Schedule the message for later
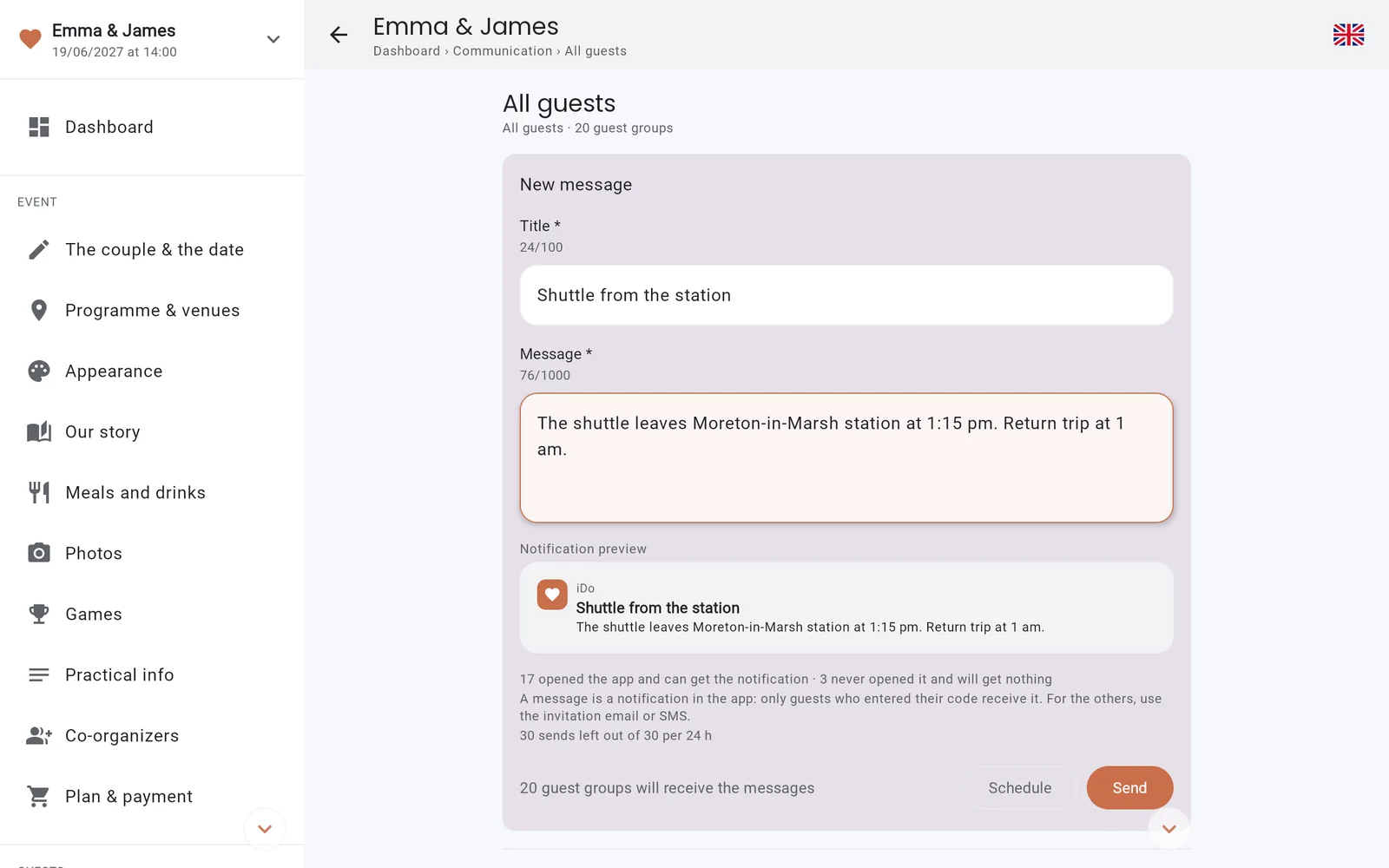1389x868 pixels. click(x=1019, y=788)
